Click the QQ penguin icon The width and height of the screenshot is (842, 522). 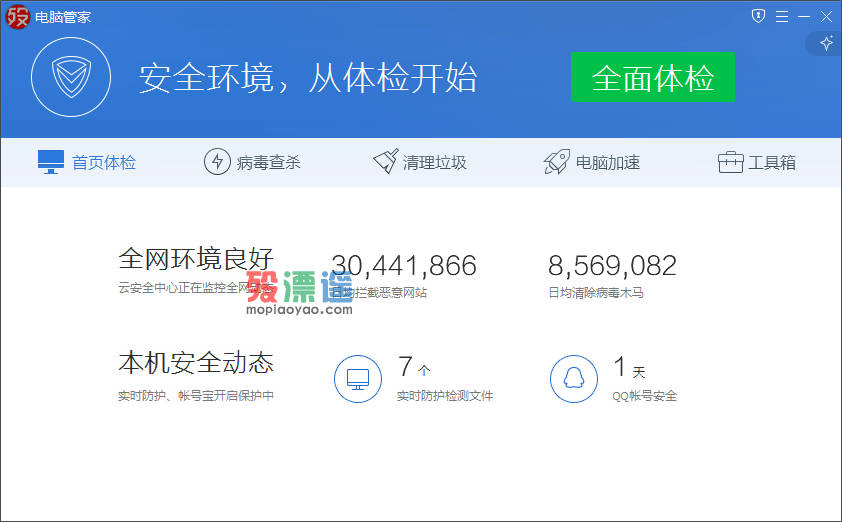pos(574,379)
